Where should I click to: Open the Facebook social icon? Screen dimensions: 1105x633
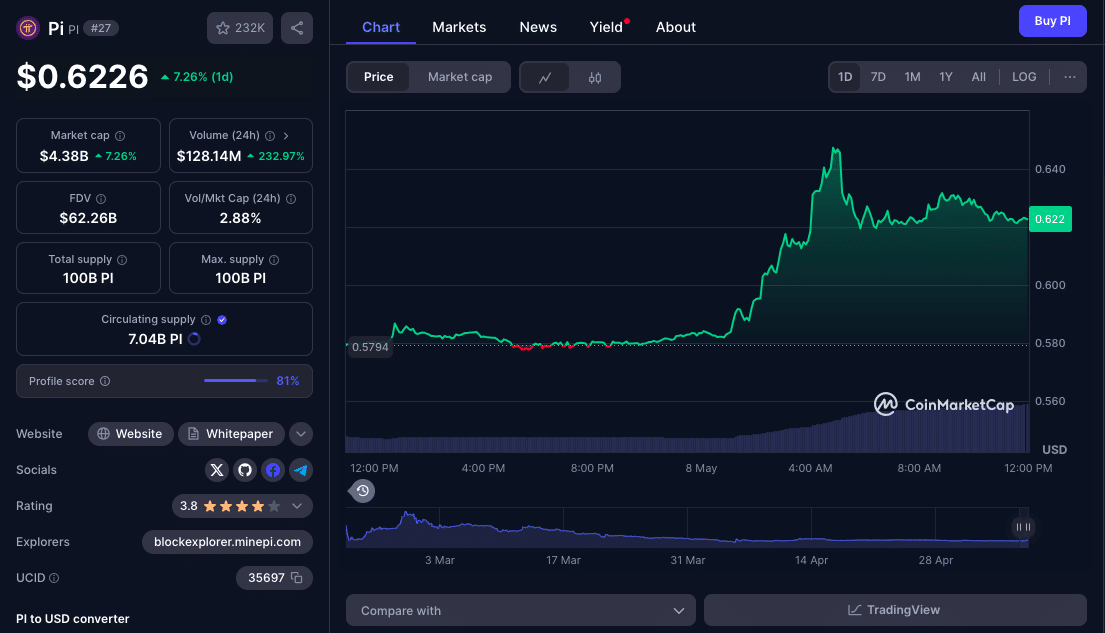pyautogui.click(x=273, y=470)
